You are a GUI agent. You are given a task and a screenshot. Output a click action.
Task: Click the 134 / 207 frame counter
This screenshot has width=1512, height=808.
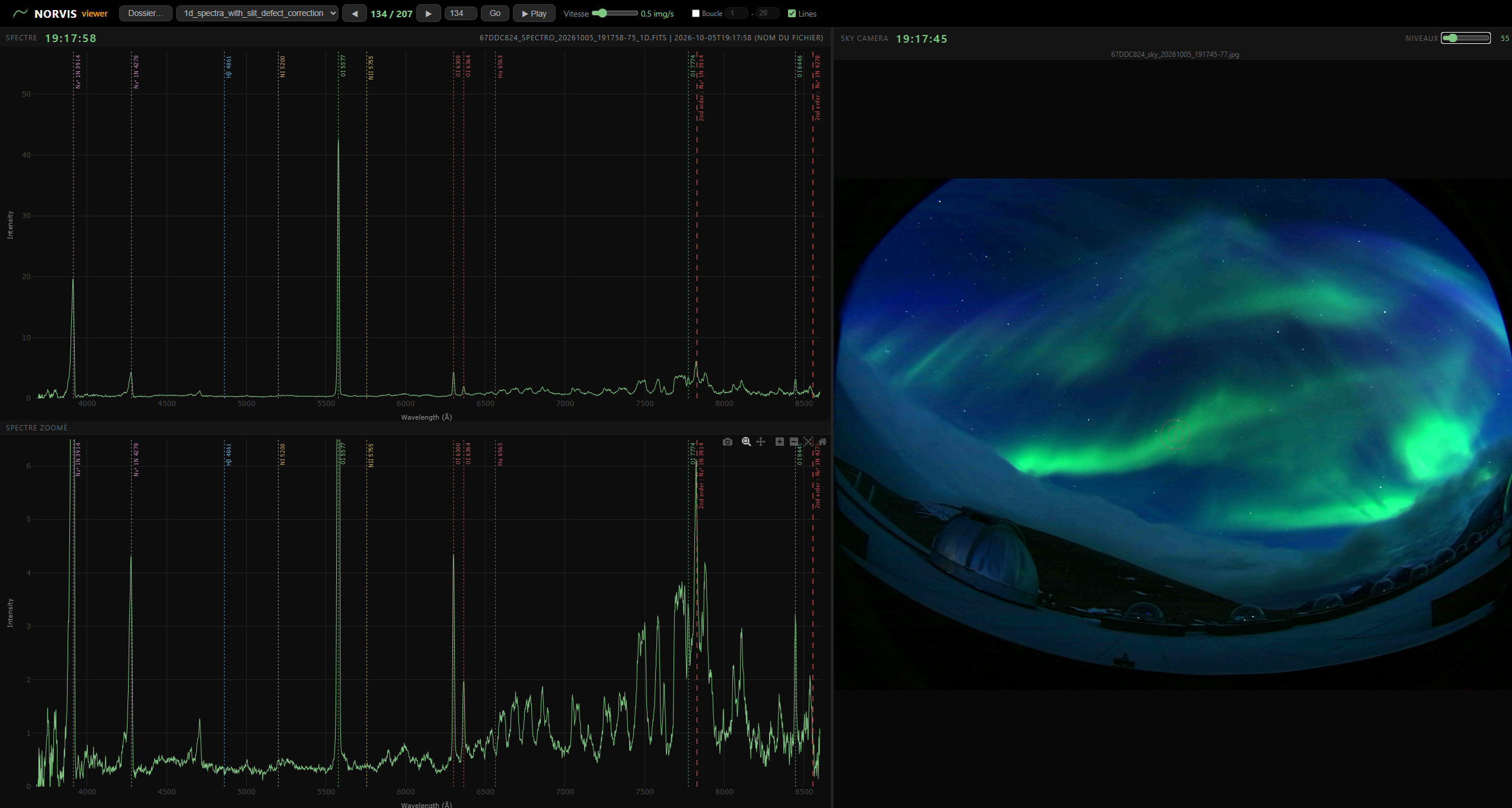click(x=391, y=14)
